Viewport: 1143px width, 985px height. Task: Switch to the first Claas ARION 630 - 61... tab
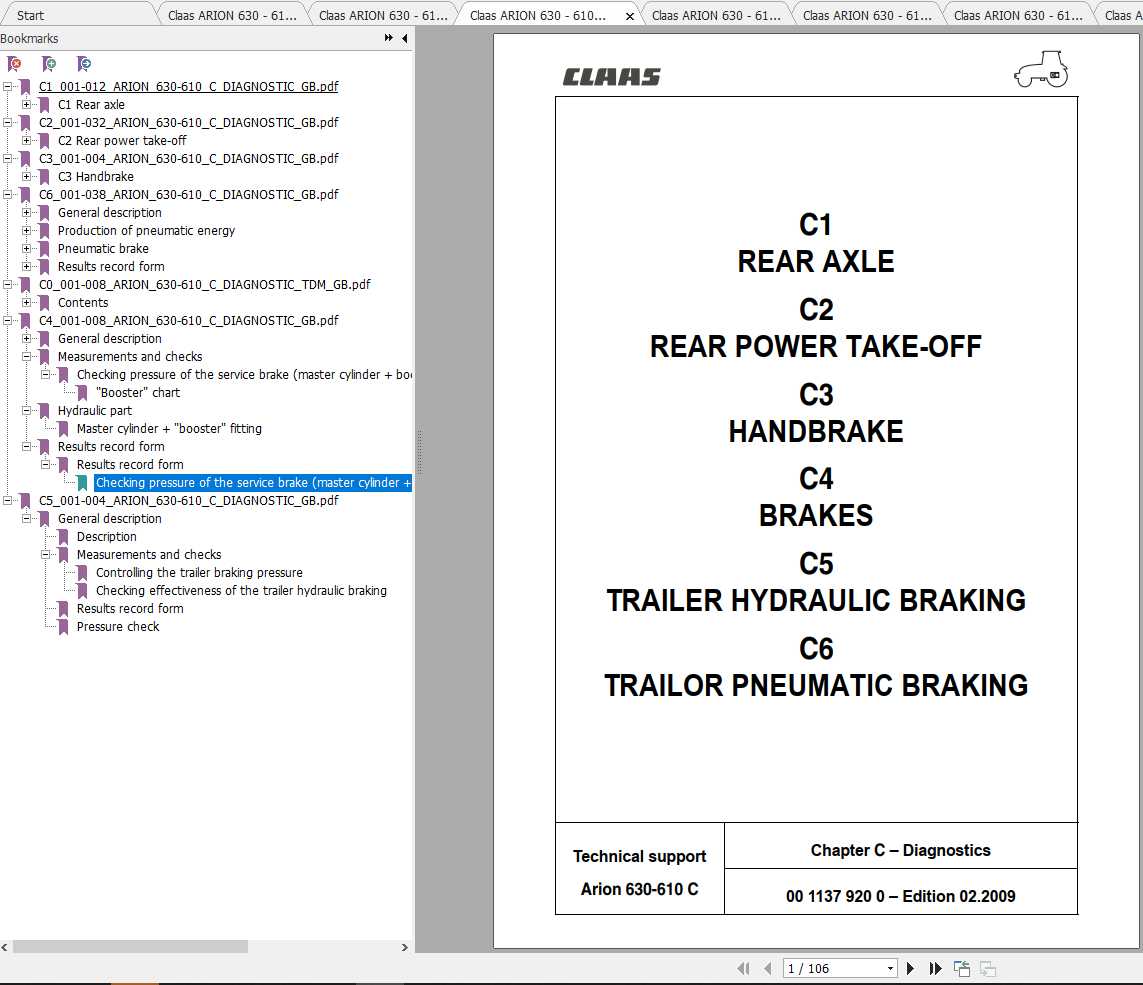pos(232,15)
